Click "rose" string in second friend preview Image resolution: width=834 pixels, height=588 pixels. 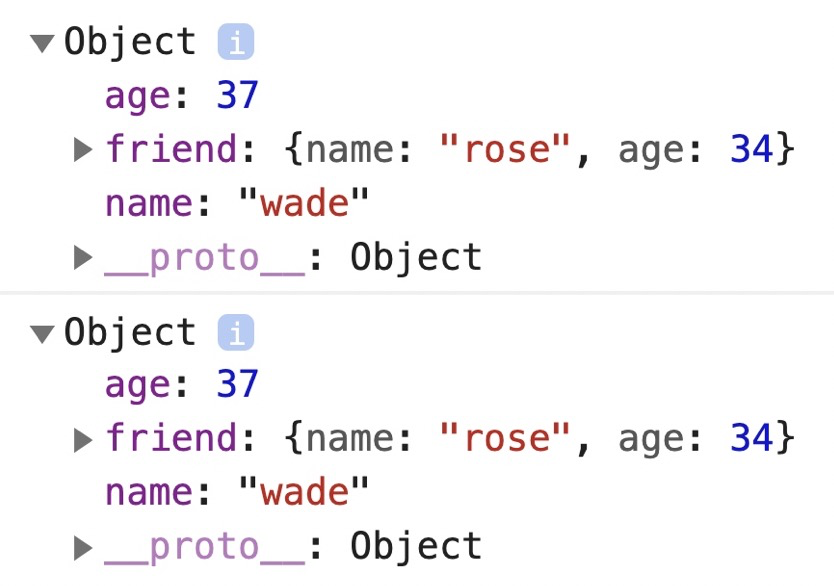point(505,438)
